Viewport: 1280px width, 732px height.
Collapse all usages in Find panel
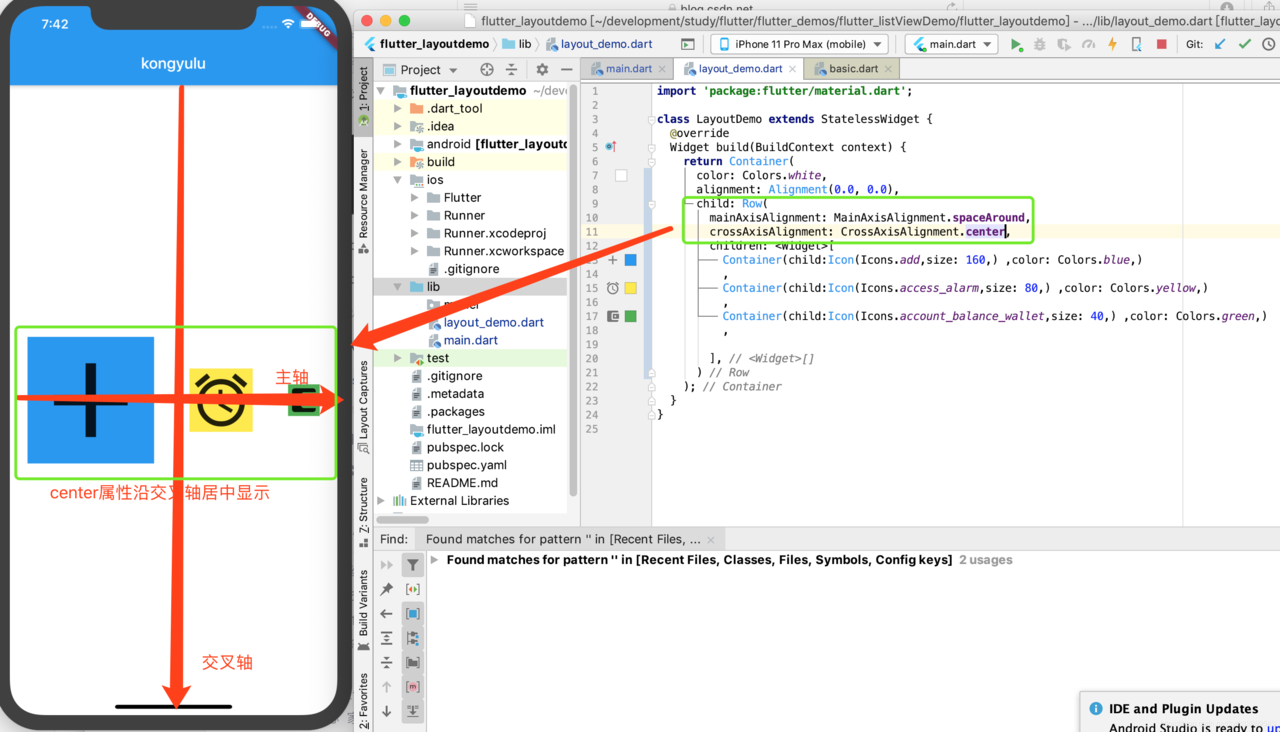[387, 662]
